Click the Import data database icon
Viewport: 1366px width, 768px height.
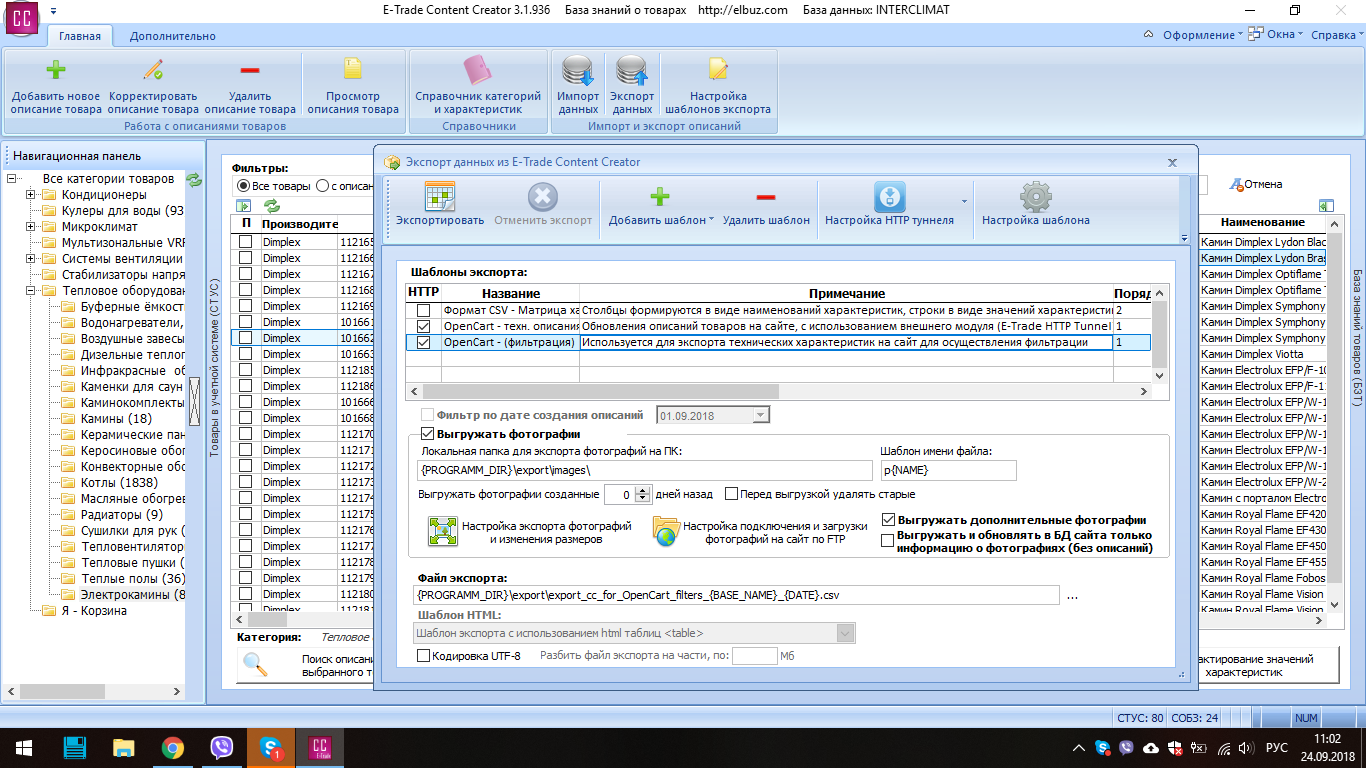[x=578, y=70]
